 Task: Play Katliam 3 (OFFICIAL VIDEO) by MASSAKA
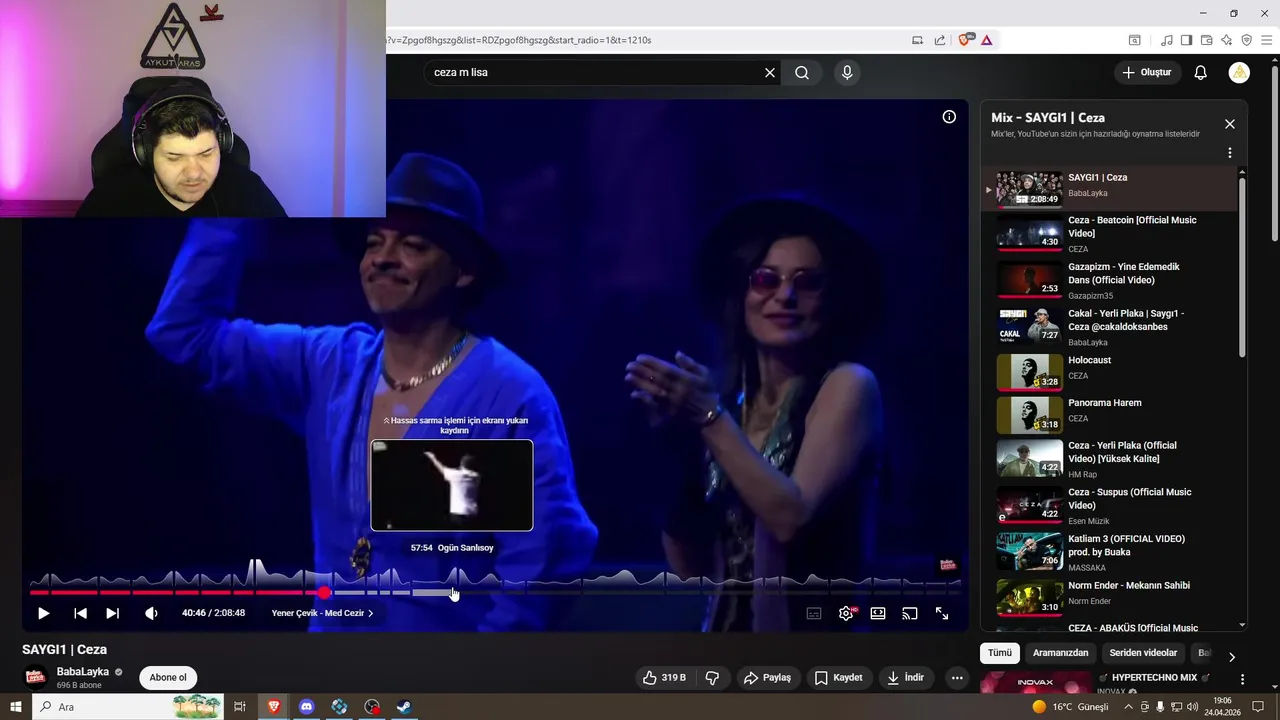click(x=1109, y=552)
